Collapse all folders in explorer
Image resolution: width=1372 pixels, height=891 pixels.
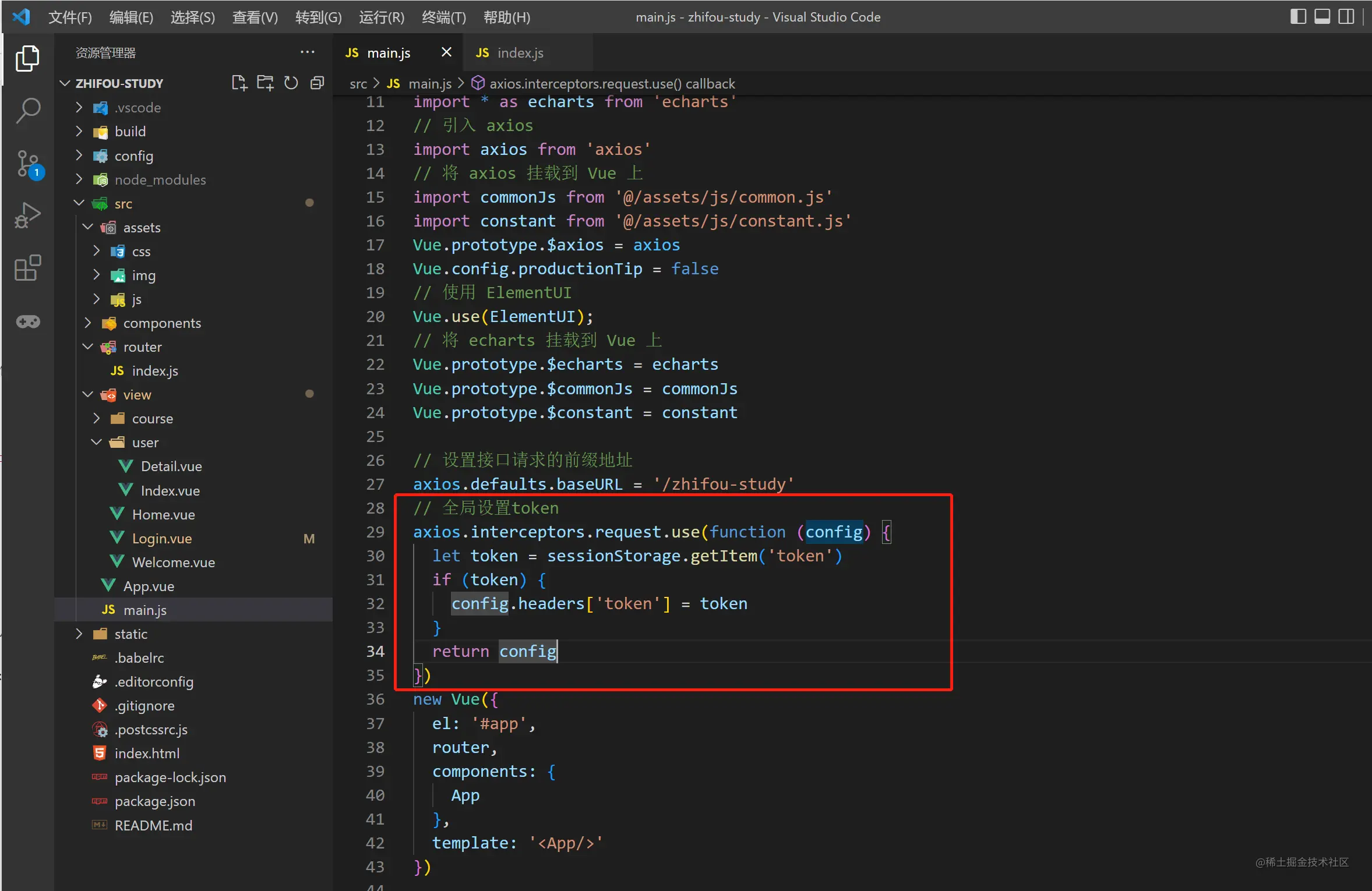317,83
